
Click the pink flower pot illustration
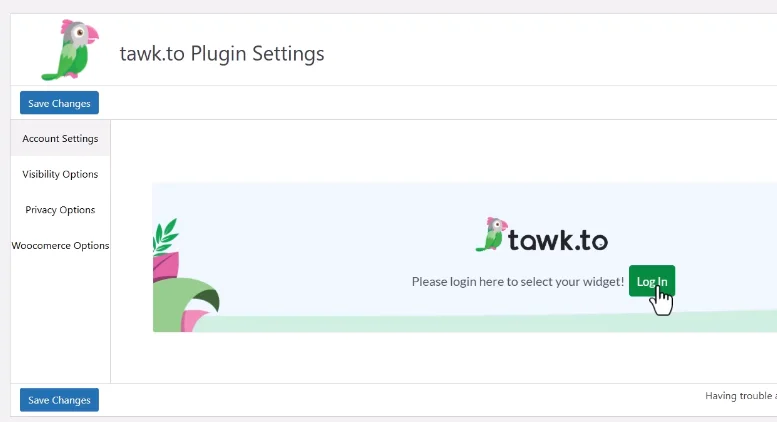(x=166, y=266)
